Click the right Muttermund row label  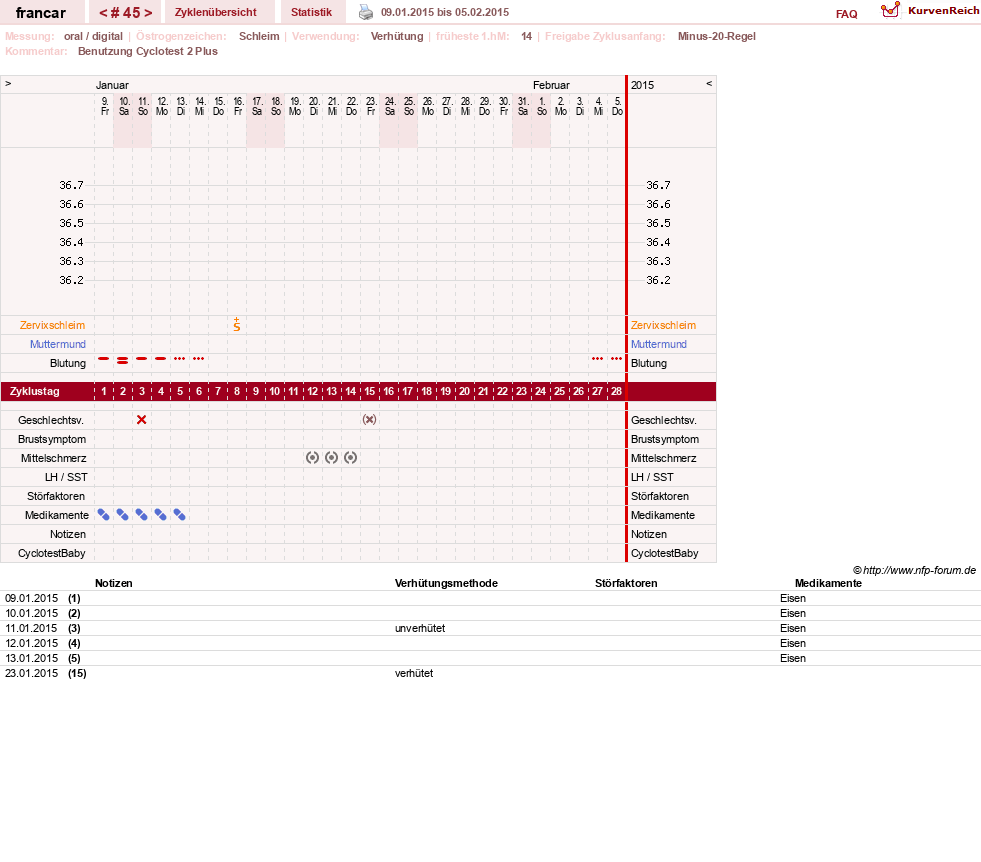coord(659,344)
